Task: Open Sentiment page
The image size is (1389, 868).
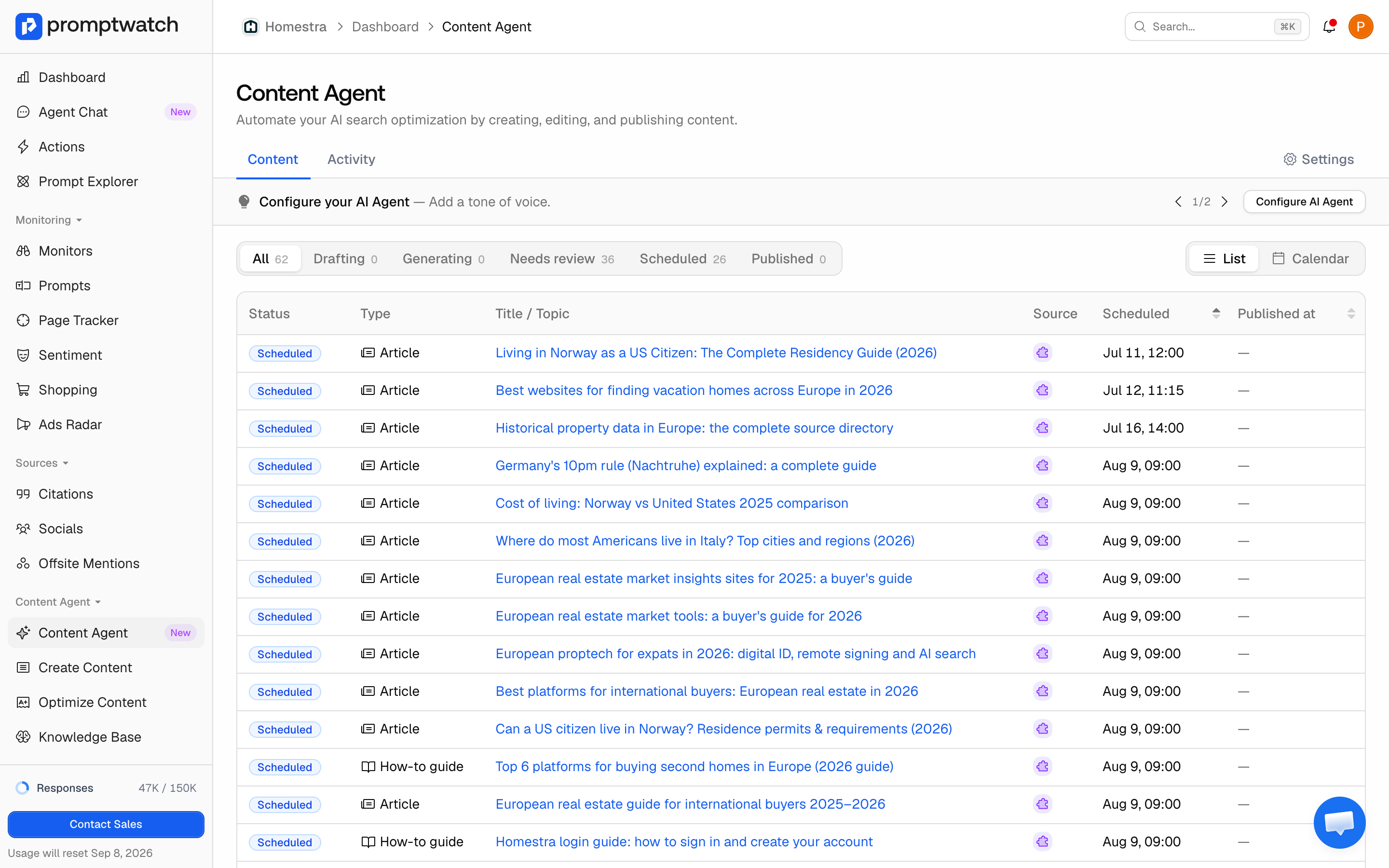Action: (106, 355)
